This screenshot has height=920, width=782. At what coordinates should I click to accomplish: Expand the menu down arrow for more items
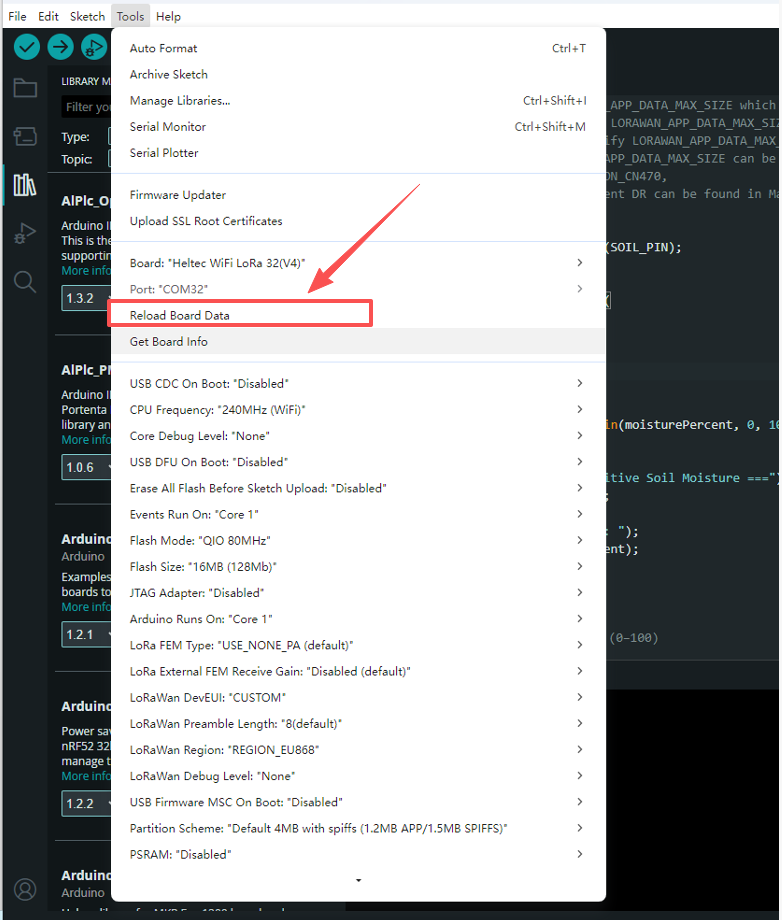[x=358, y=880]
